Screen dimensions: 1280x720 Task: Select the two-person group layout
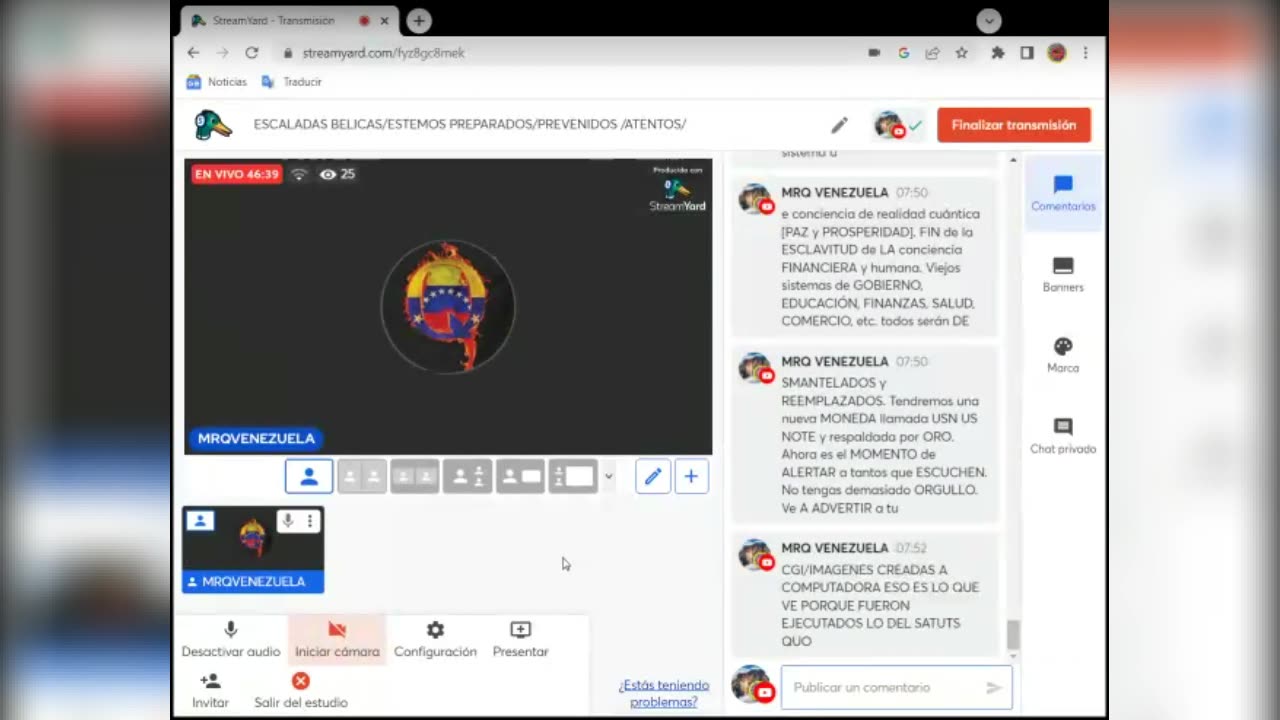tap(415, 477)
